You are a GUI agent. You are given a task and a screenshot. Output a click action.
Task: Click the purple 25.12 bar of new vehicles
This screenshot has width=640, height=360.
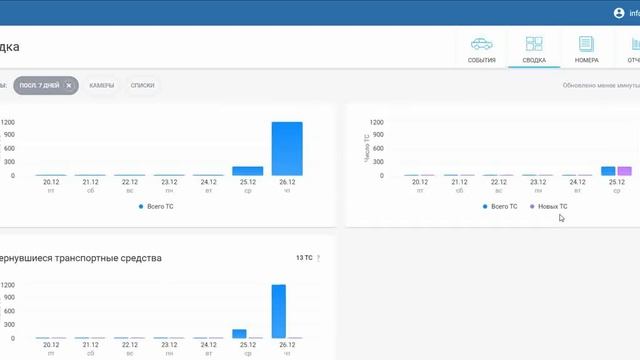tap(624, 171)
